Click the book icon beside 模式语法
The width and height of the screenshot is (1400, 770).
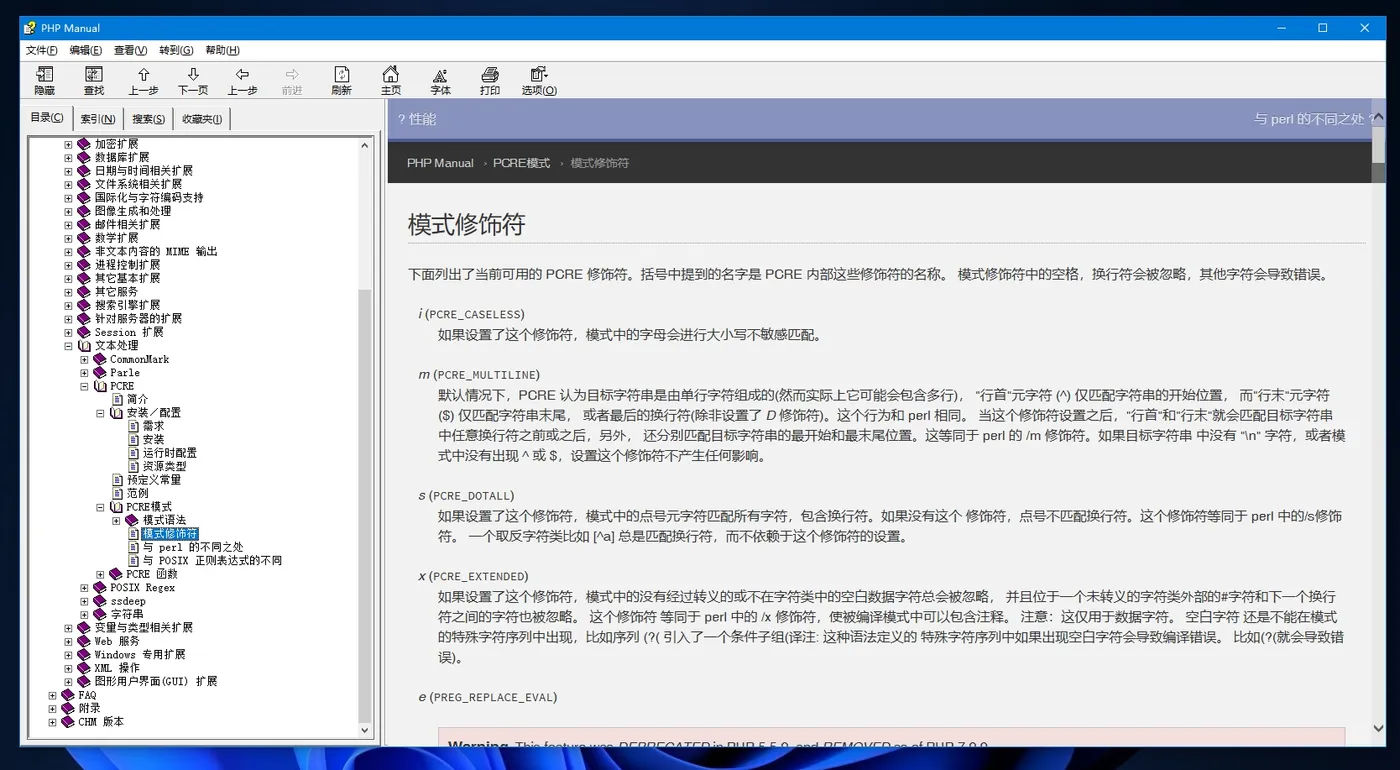coord(133,520)
